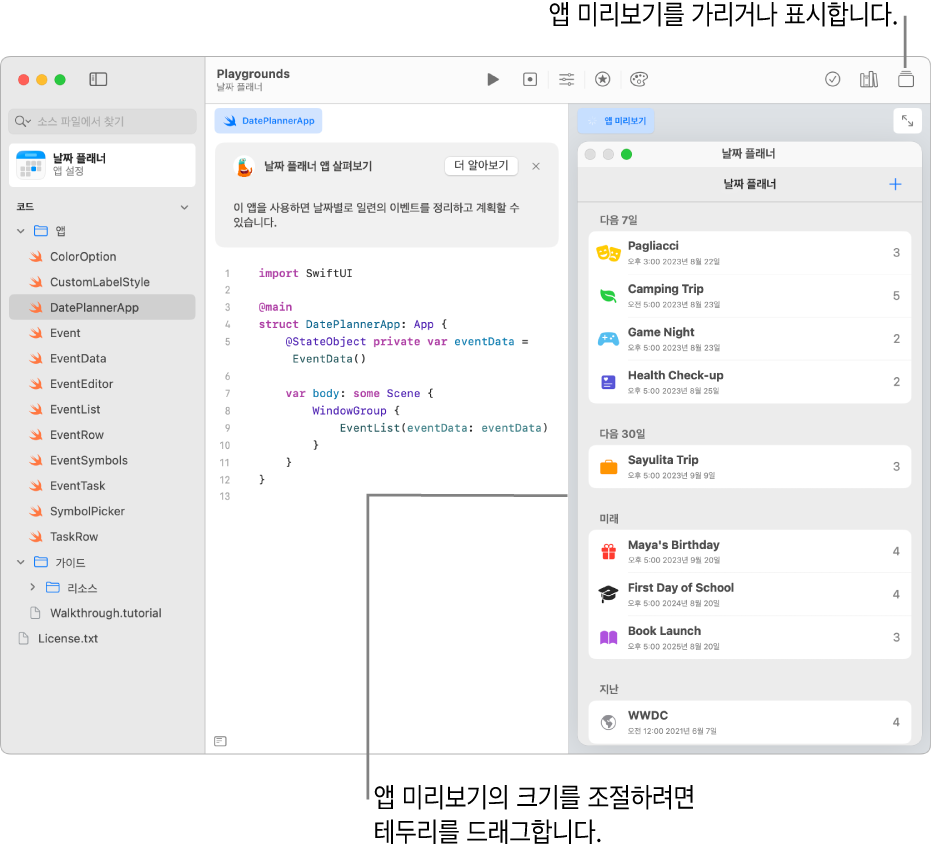Click the 가이드 folder icon
Viewport: 931px width, 854px height.
pos(41,562)
